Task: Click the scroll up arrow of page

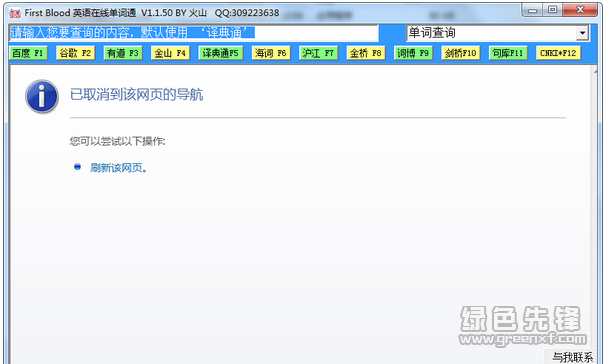Action: 595,71
